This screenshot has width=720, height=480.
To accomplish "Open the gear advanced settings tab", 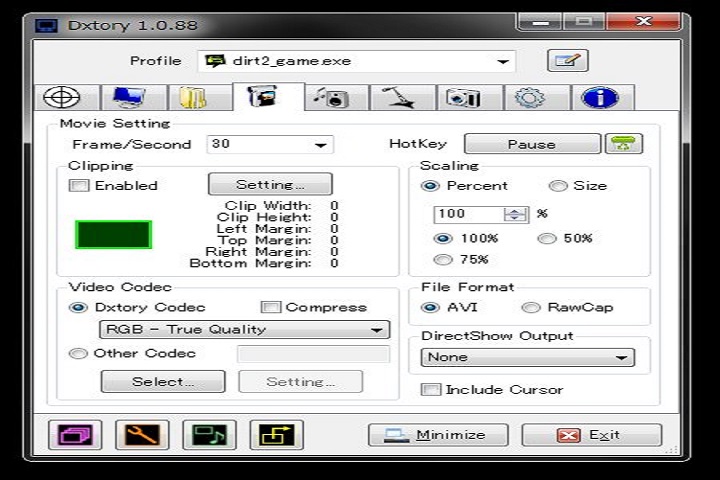I will tap(536, 97).
